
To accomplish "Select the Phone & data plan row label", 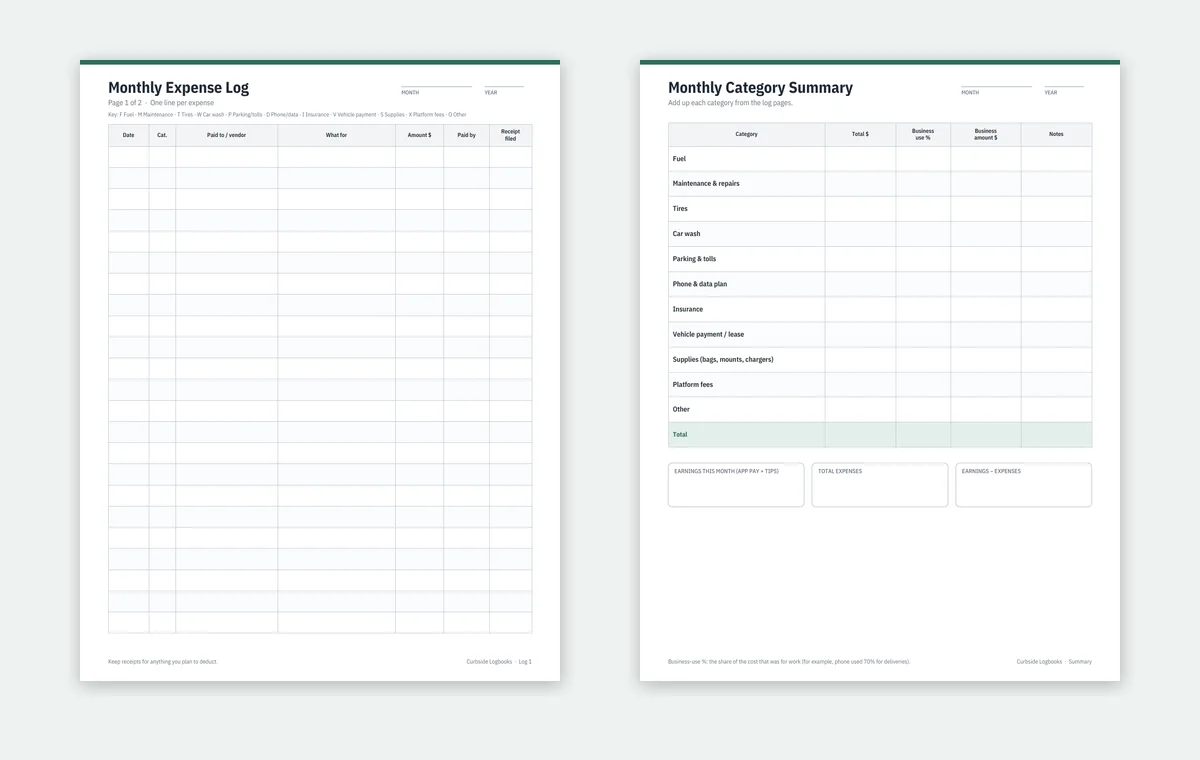I will point(700,284).
